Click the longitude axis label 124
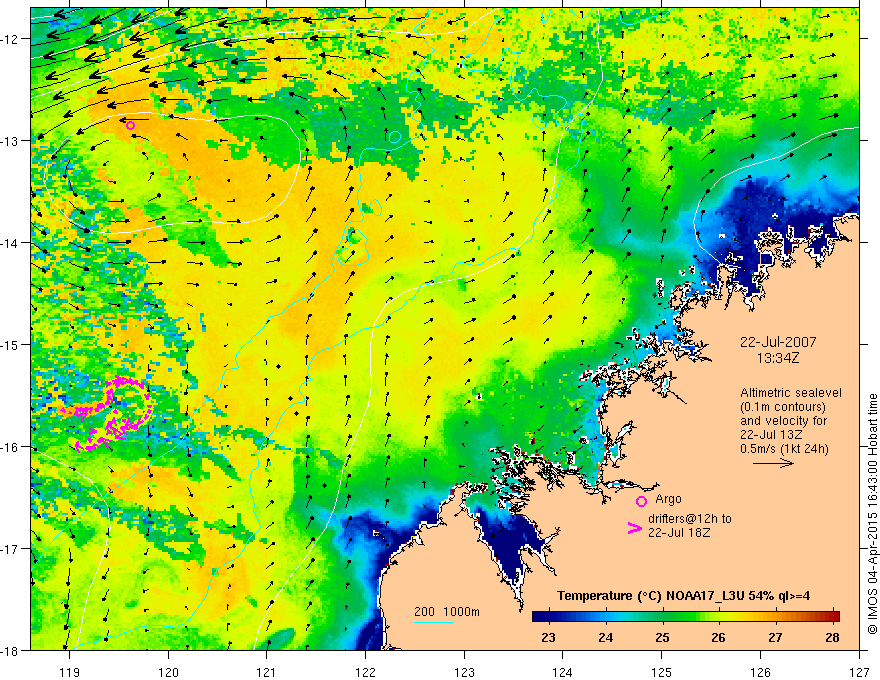880x680 pixels. (x=563, y=672)
